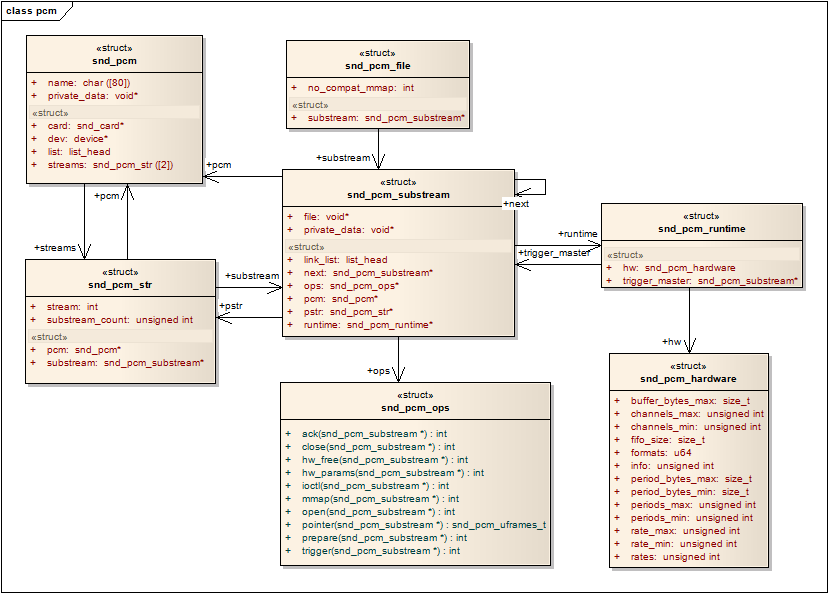Select the snd_pcm_file struct header
This screenshot has height=593, width=828.
(377, 66)
